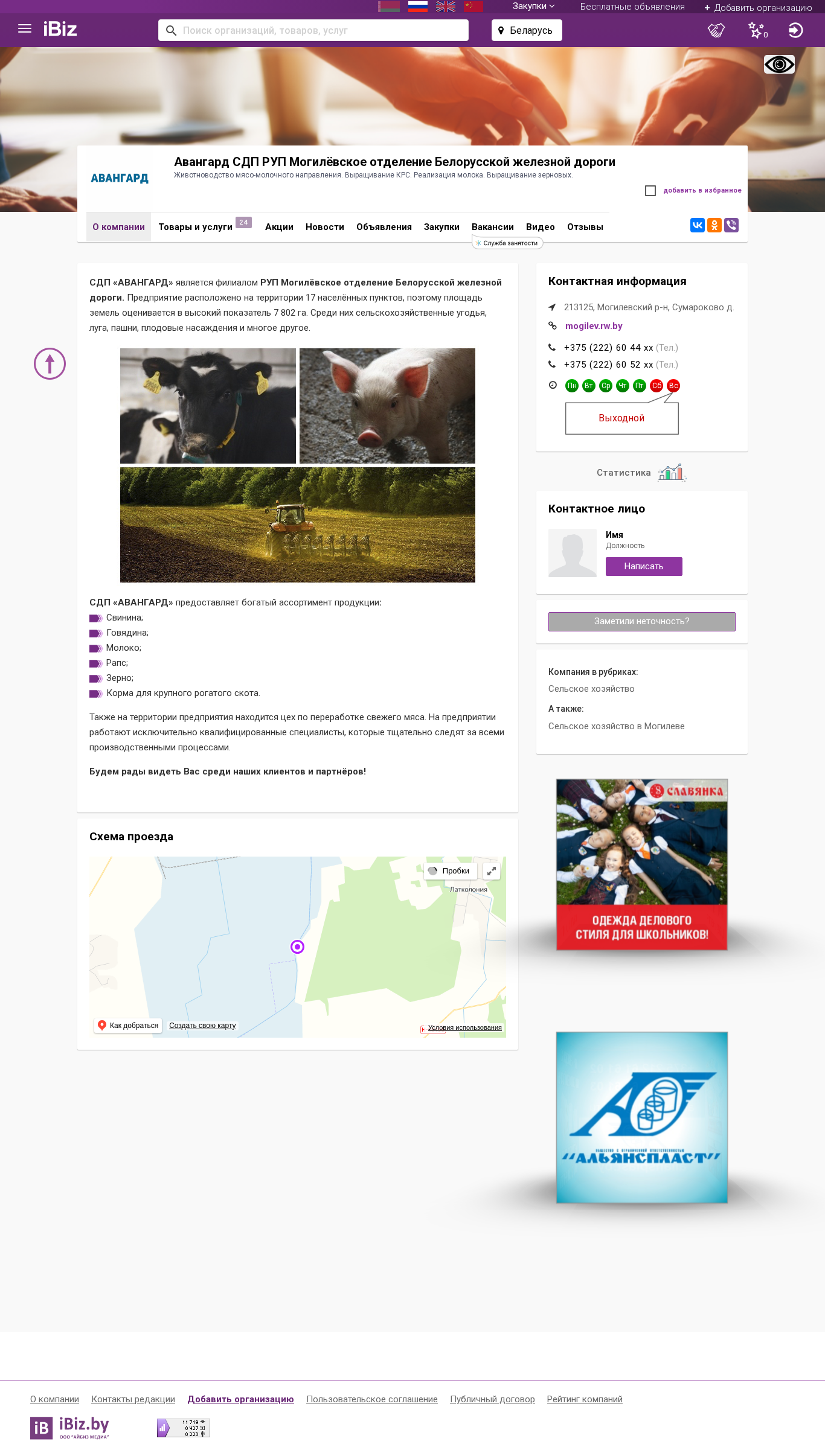Expand the map to fullscreen
Screen dimensions: 825x1456
tap(492, 871)
